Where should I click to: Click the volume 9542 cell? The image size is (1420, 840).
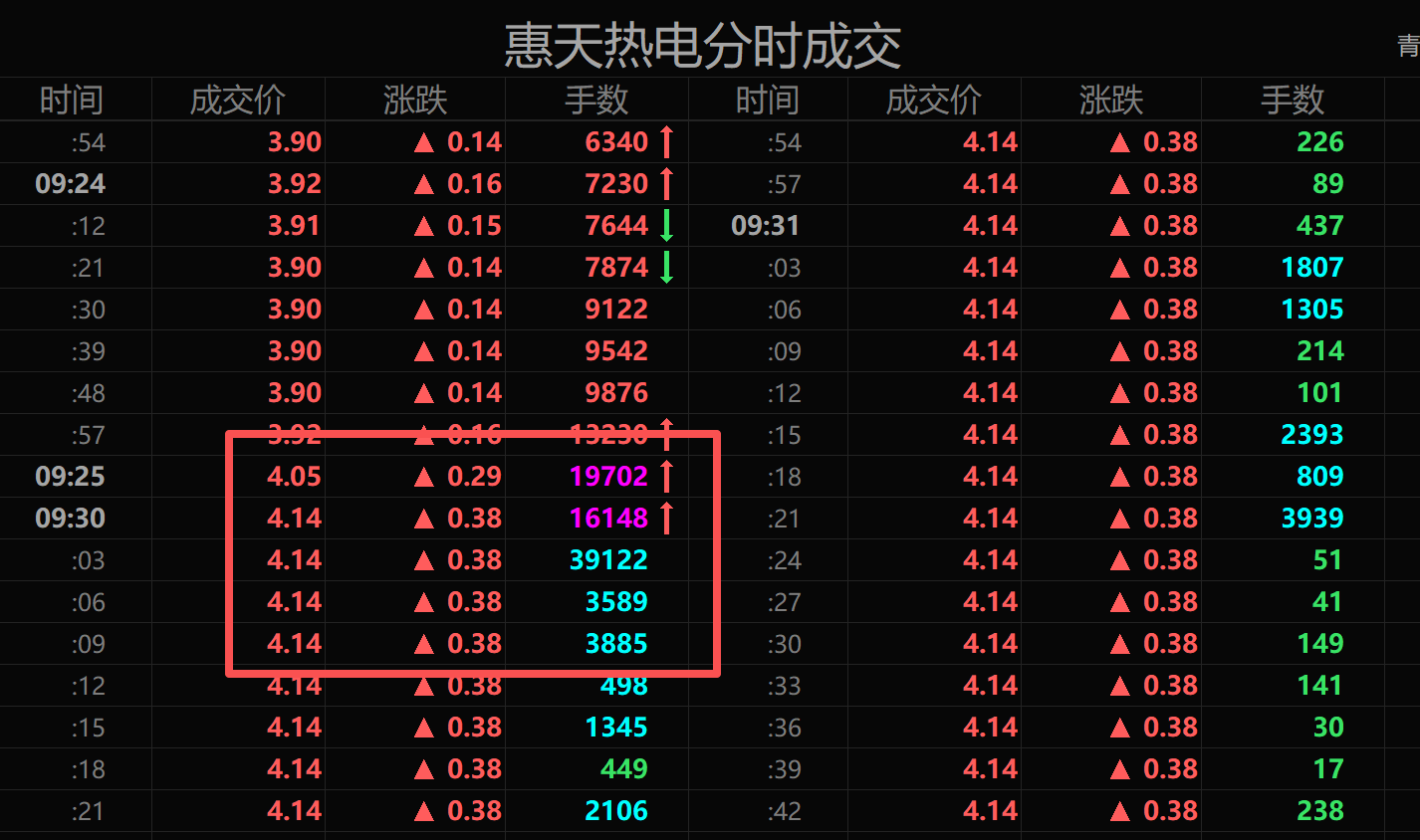pos(616,351)
